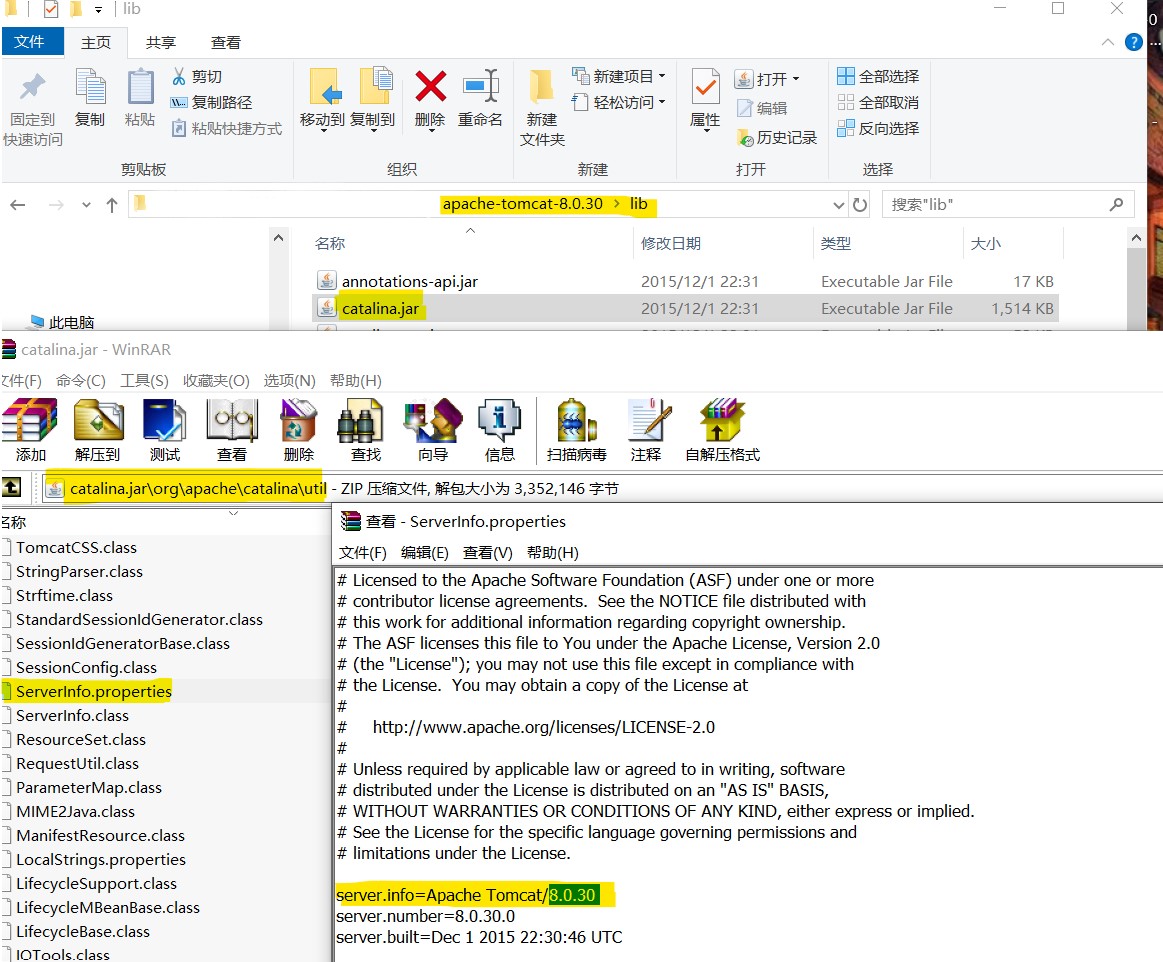Click Explorer search "lib" input field
1163x962 pixels.
1008,204
